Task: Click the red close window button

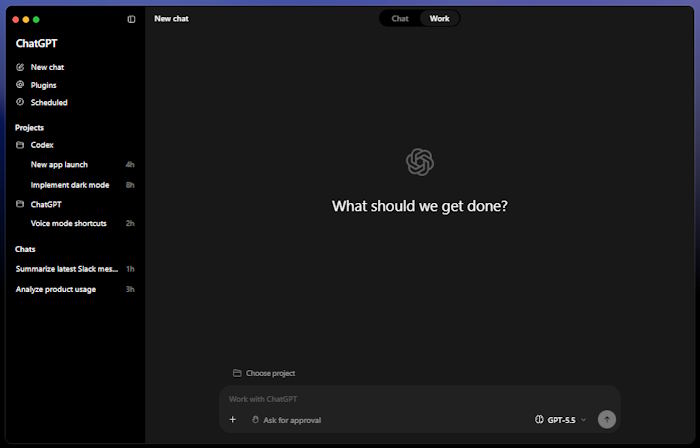Action: (16, 20)
